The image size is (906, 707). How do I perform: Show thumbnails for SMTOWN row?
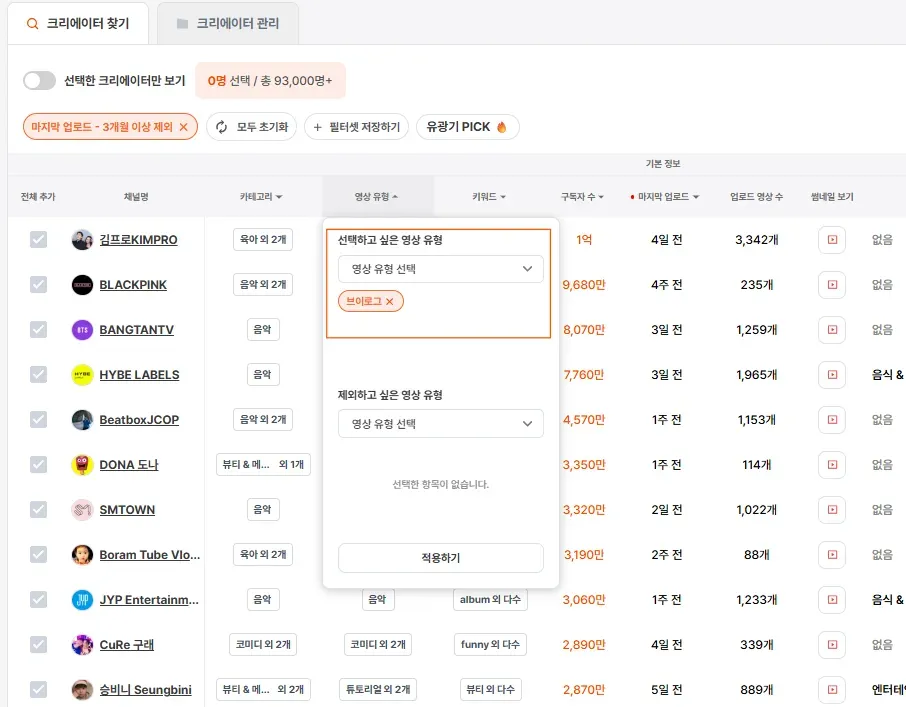pos(832,509)
